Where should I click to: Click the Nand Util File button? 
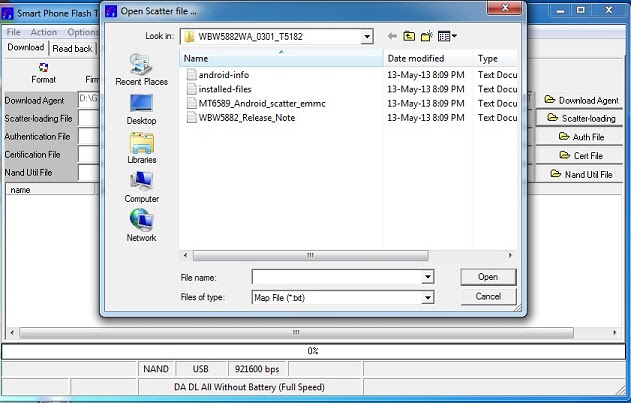coord(581,174)
